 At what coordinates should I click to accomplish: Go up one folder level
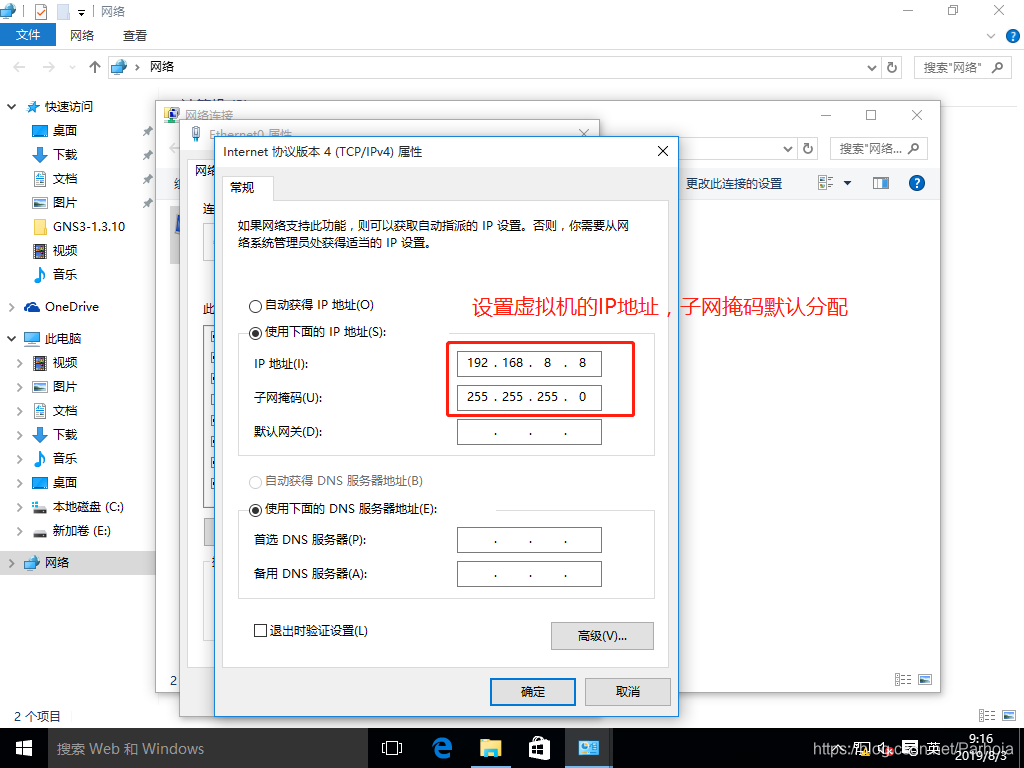(x=95, y=67)
